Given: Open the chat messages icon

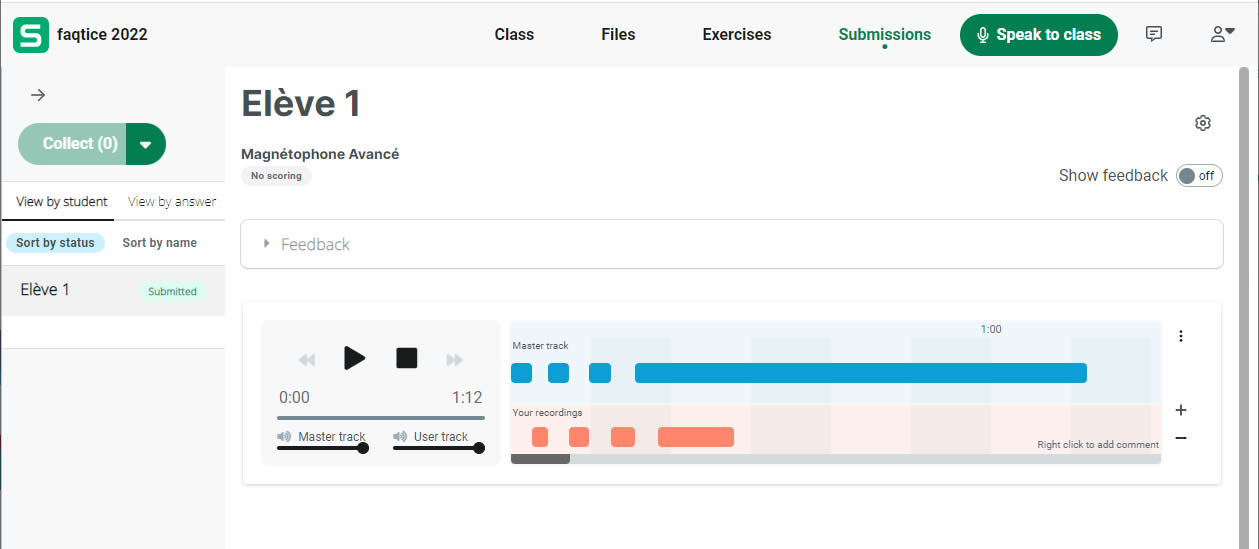Looking at the screenshot, I should 1154,34.
